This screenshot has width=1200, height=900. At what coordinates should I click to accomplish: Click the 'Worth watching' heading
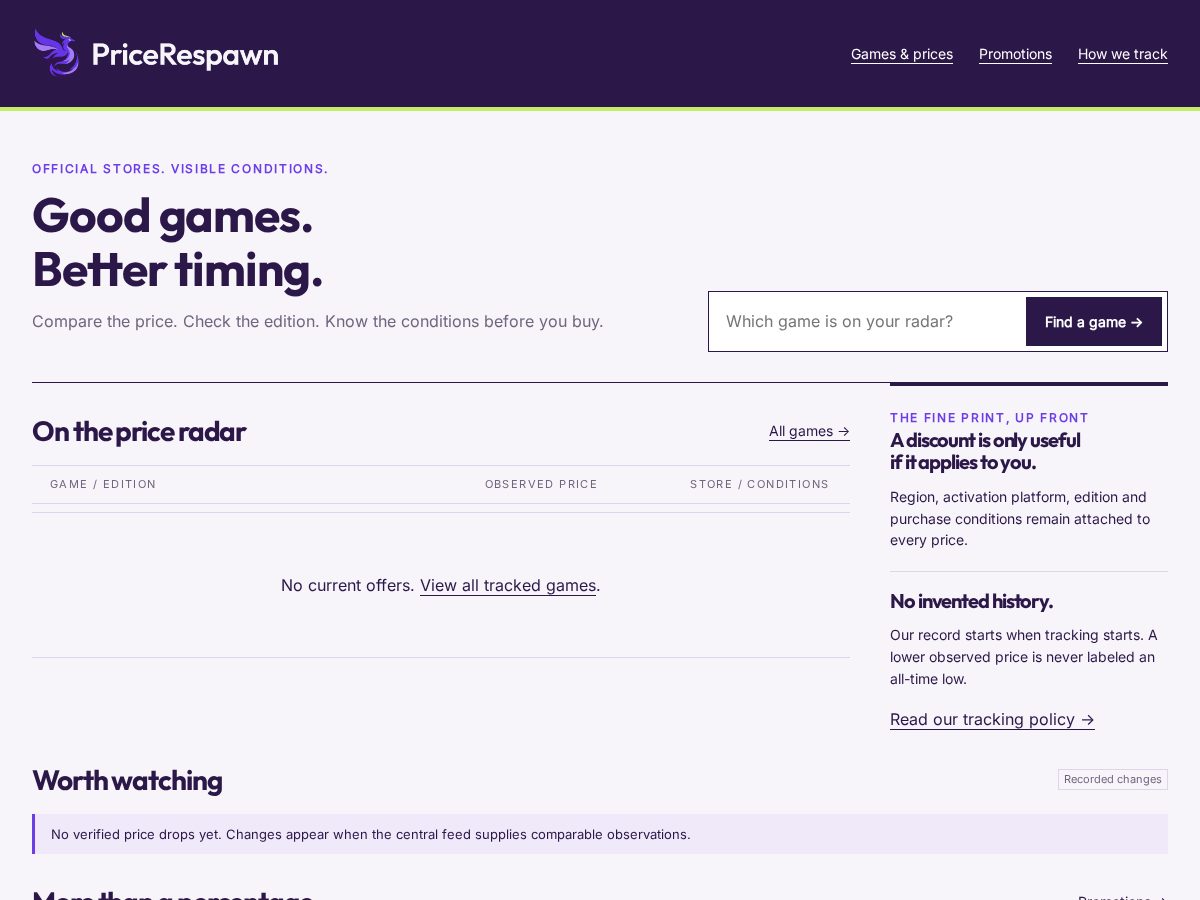[127, 780]
